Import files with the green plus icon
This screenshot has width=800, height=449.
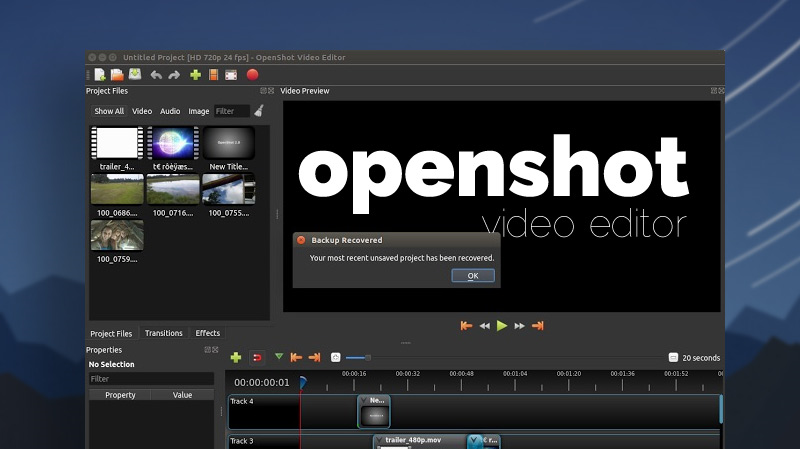point(195,74)
